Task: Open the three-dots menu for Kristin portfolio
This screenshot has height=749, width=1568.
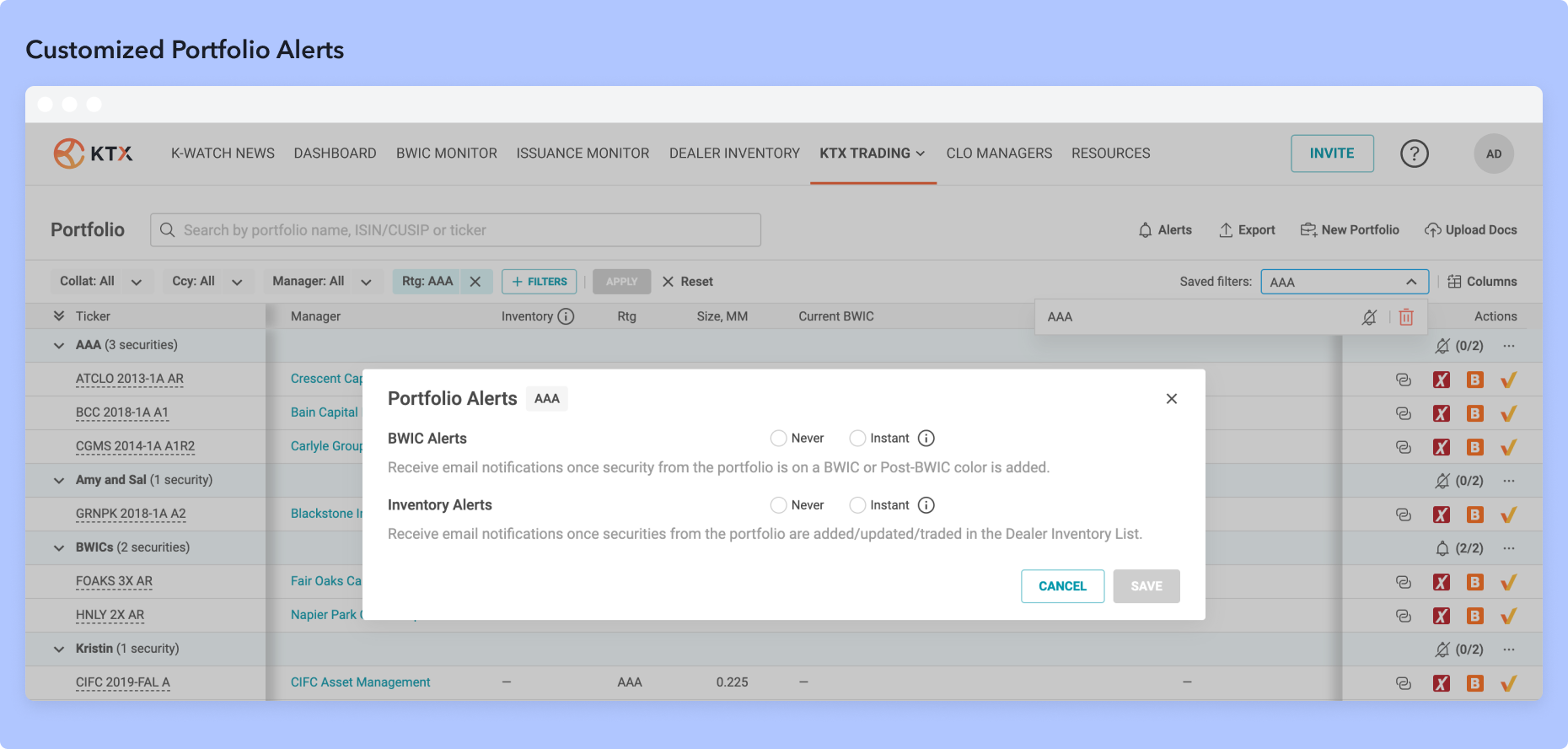Action: click(x=1508, y=649)
